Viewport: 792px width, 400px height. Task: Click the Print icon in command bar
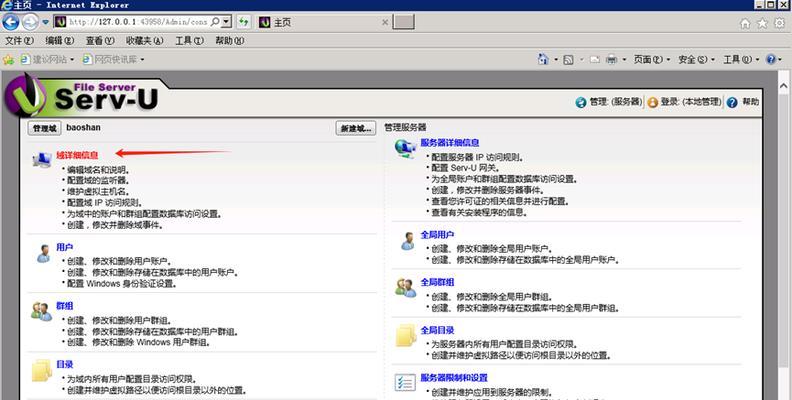click(611, 60)
